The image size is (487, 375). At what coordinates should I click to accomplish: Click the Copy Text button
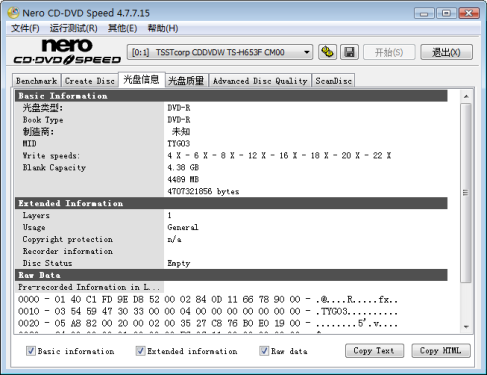[374, 351]
